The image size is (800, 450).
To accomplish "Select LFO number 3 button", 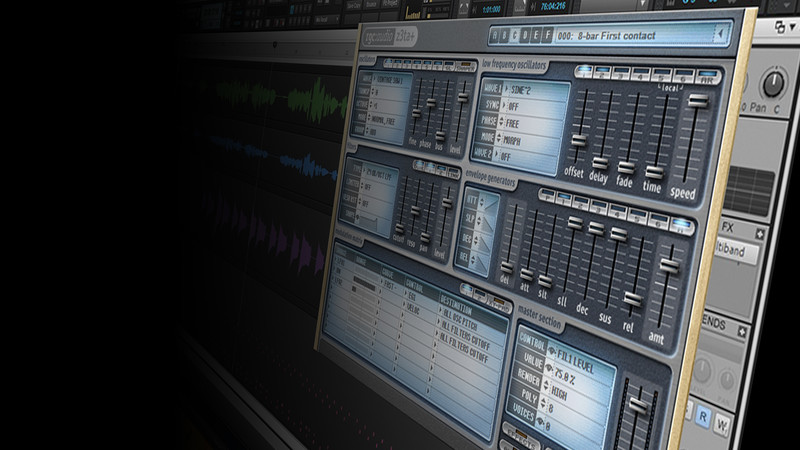I will click(621, 73).
